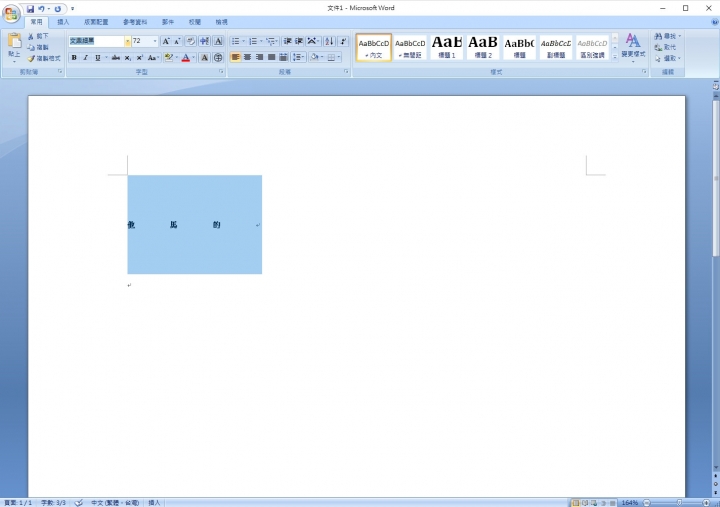Open the 插入 (Insert) tab
Viewport: 720px width, 507px height.
(x=63, y=22)
